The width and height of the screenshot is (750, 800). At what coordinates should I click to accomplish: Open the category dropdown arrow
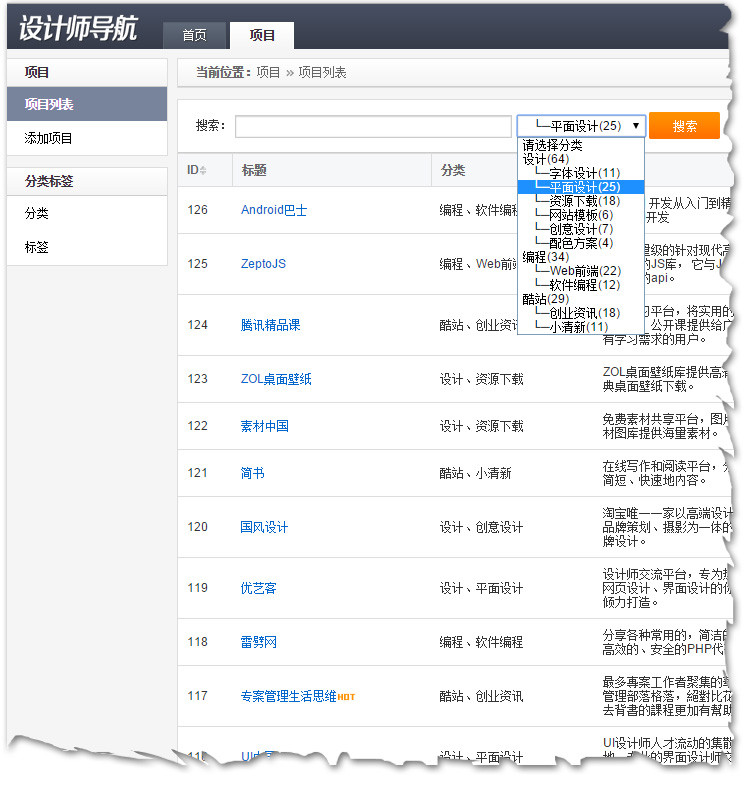click(x=635, y=126)
